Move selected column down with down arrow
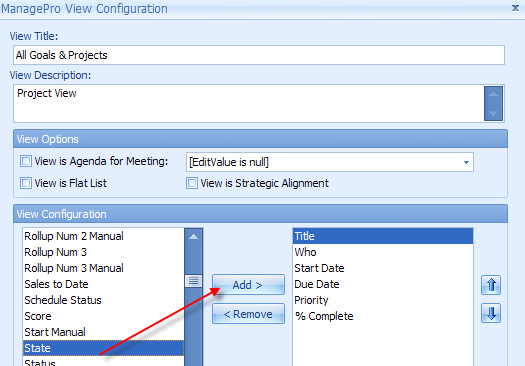Image resolution: width=525 pixels, height=366 pixels. pyautogui.click(x=491, y=313)
